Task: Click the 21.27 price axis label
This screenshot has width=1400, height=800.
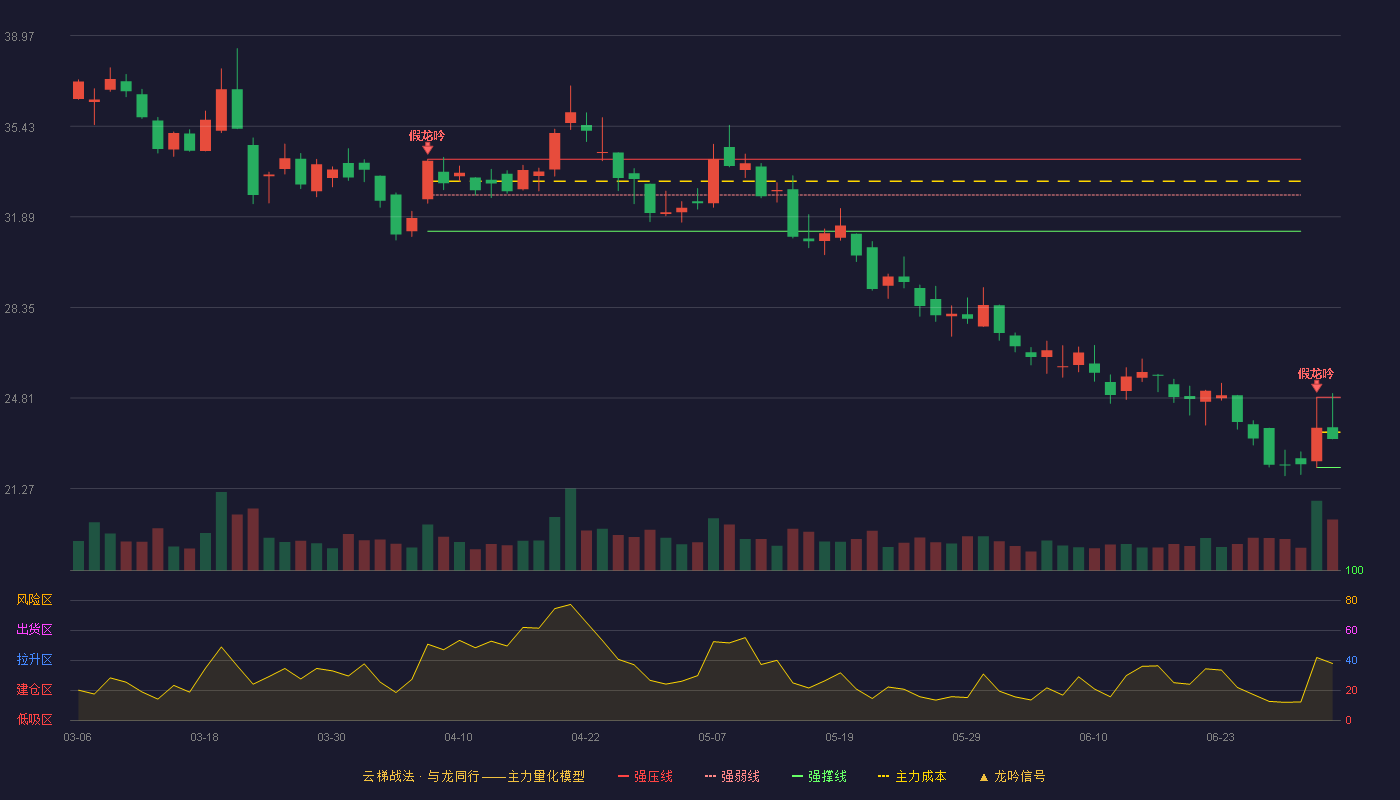Action: tap(19, 490)
